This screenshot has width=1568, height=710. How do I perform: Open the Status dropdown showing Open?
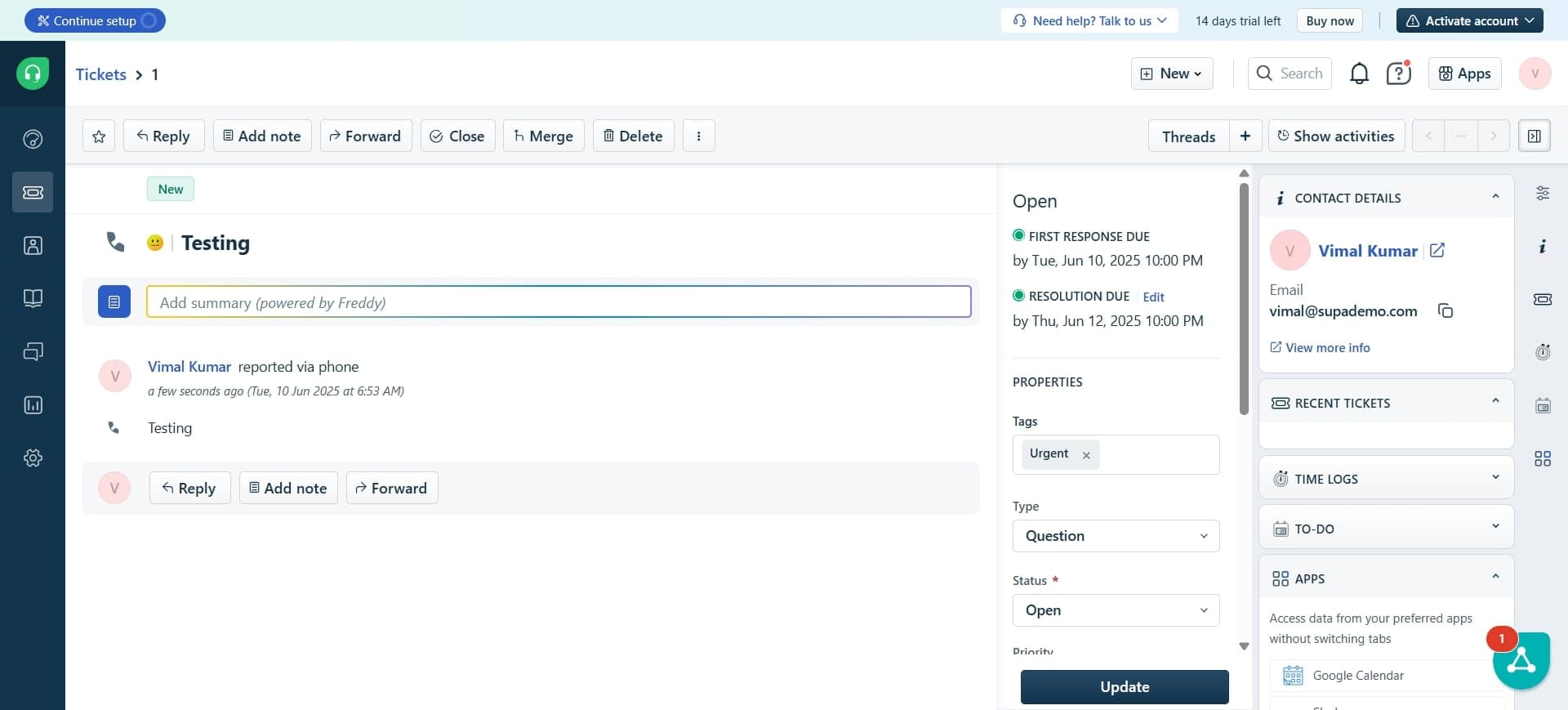(1116, 610)
